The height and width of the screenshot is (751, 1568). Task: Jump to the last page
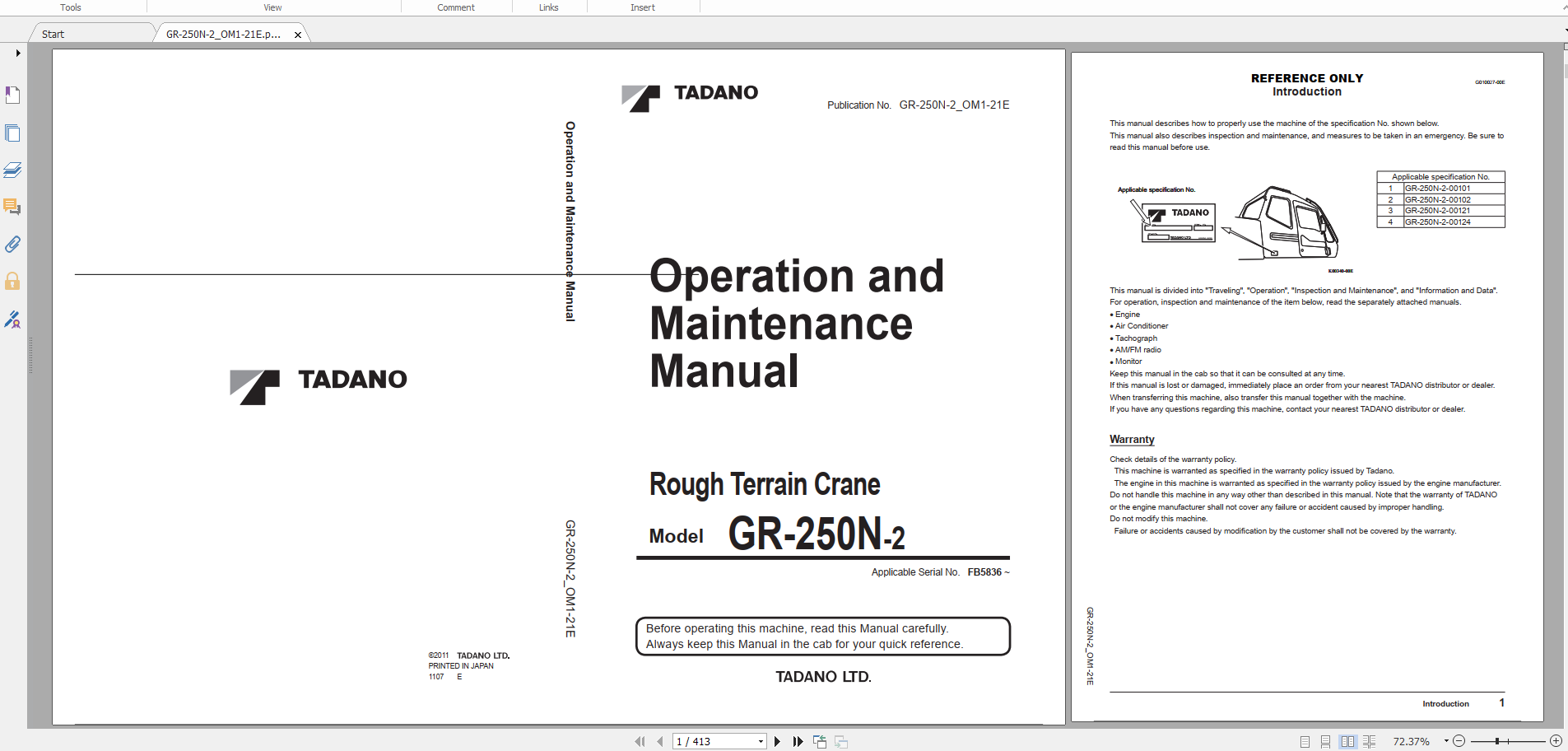798,742
